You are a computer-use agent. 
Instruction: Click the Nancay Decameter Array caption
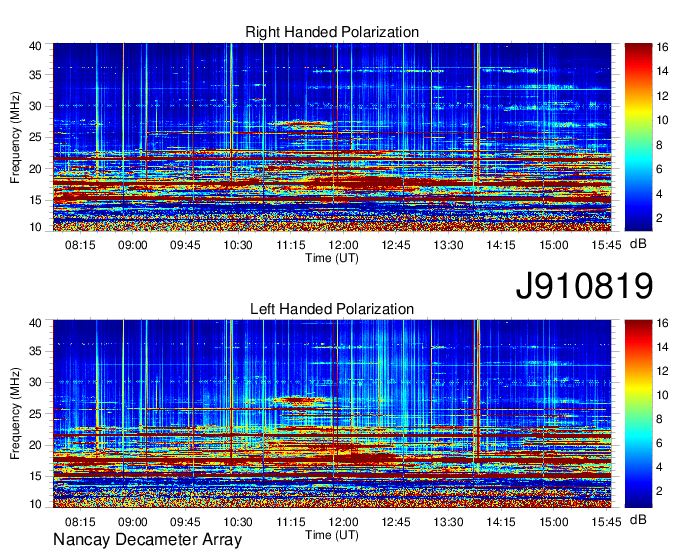coord(147,540)
